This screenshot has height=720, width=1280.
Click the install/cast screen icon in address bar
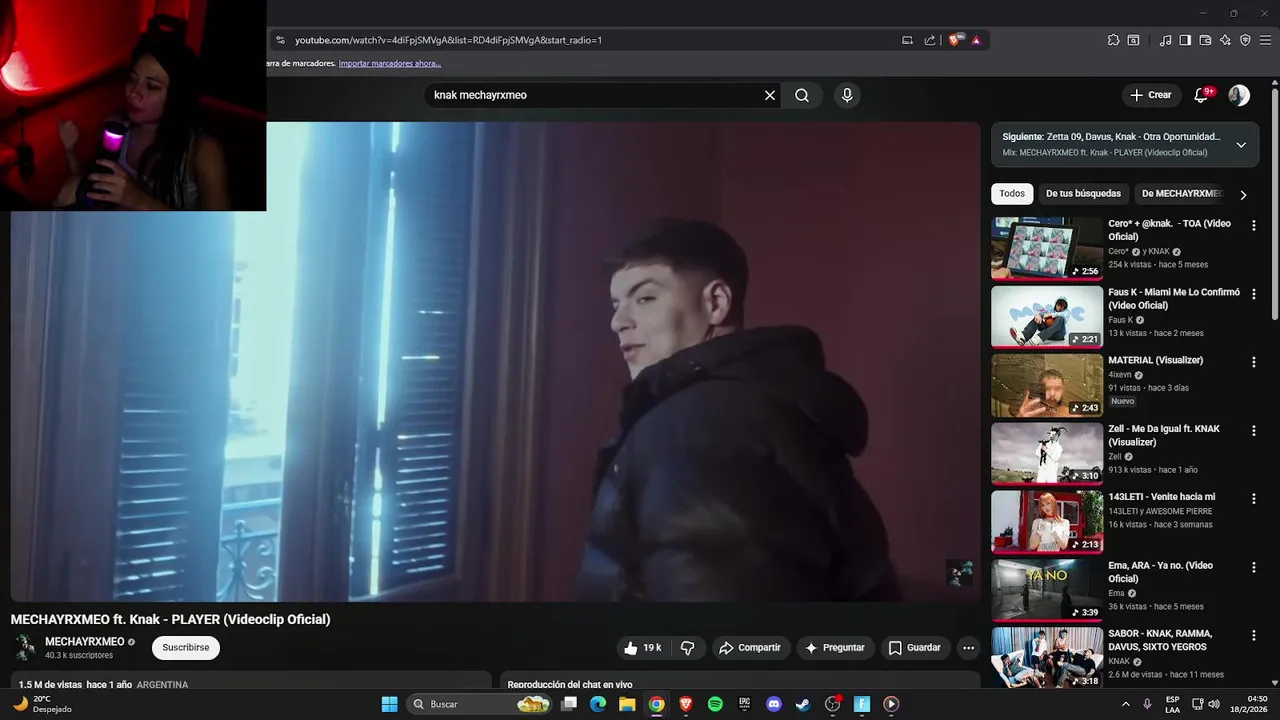[x=907, y=40]
